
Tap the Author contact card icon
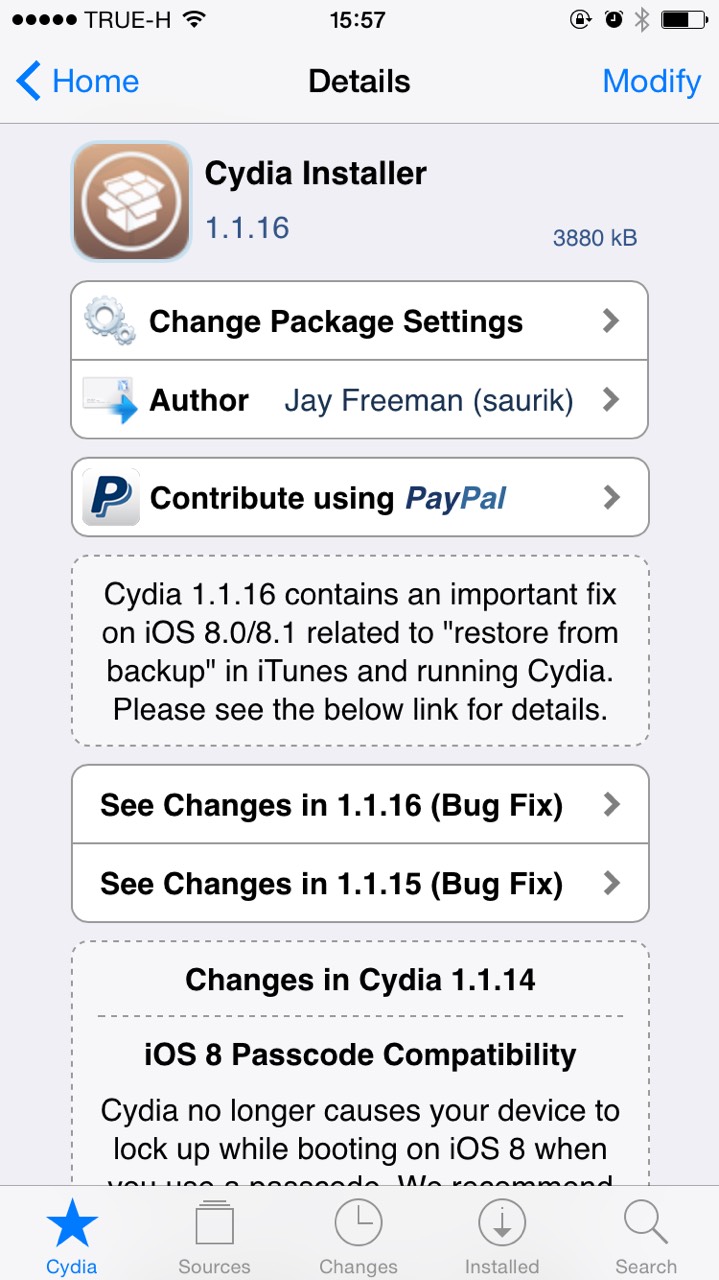(x=110, y=400)
